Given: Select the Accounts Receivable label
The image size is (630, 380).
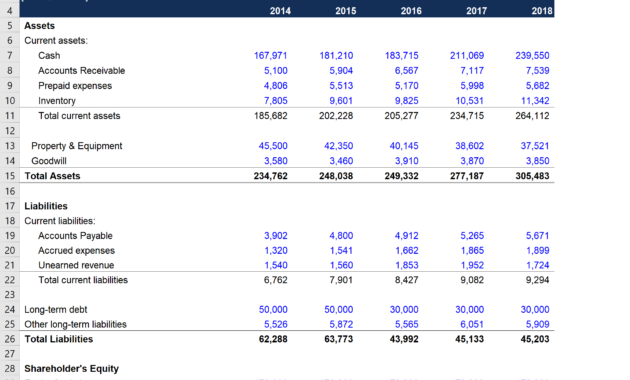Looking at the screenshot, I should coord(82,71).
